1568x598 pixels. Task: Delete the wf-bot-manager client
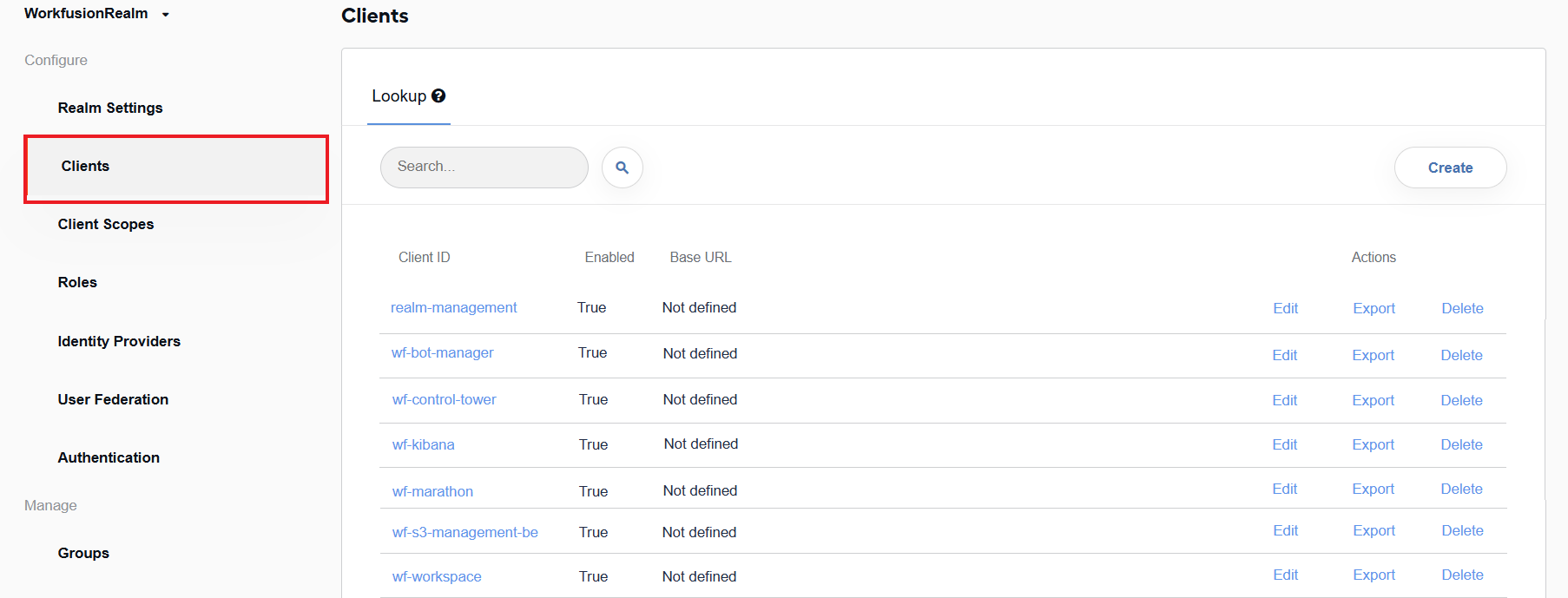[x=1461, y=355]
